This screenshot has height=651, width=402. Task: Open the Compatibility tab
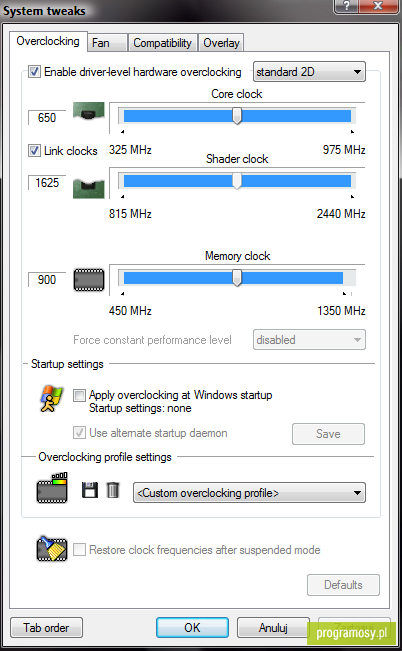click(162, 43)
